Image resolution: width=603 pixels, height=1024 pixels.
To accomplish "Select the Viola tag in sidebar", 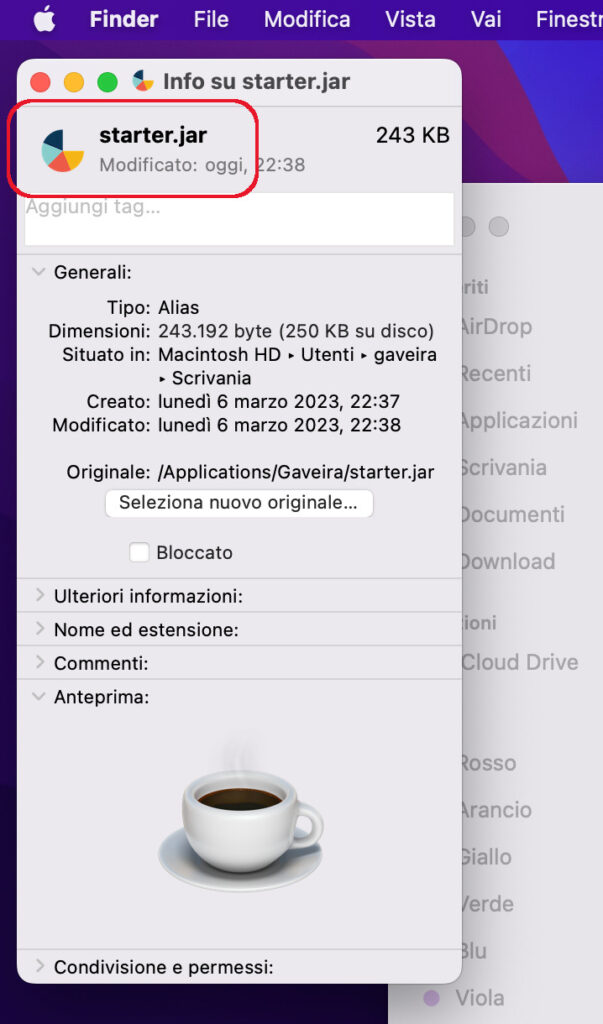I will (x=480, y=998).
